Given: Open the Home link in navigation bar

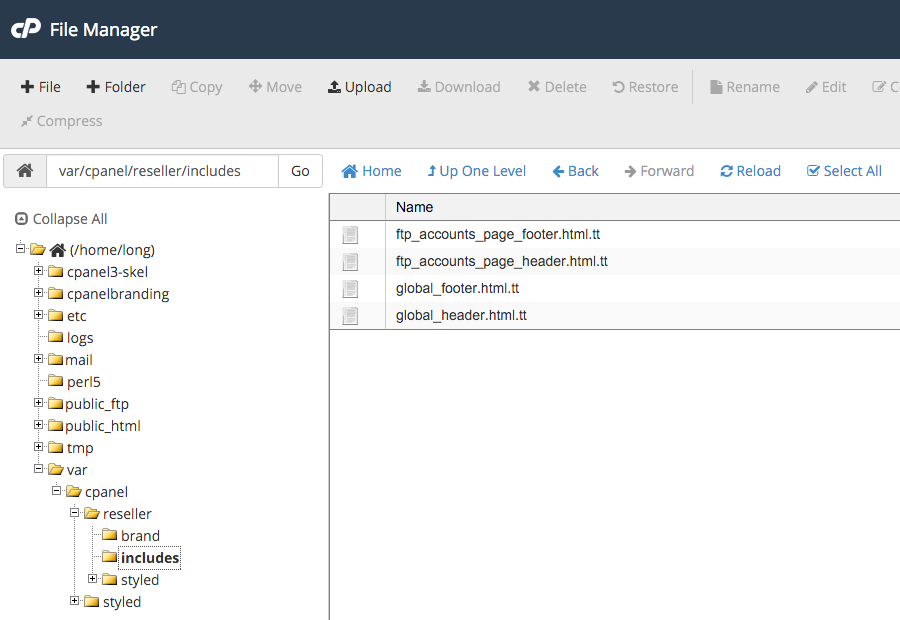Looking at the screenshot, I should (x=371, y=171).
